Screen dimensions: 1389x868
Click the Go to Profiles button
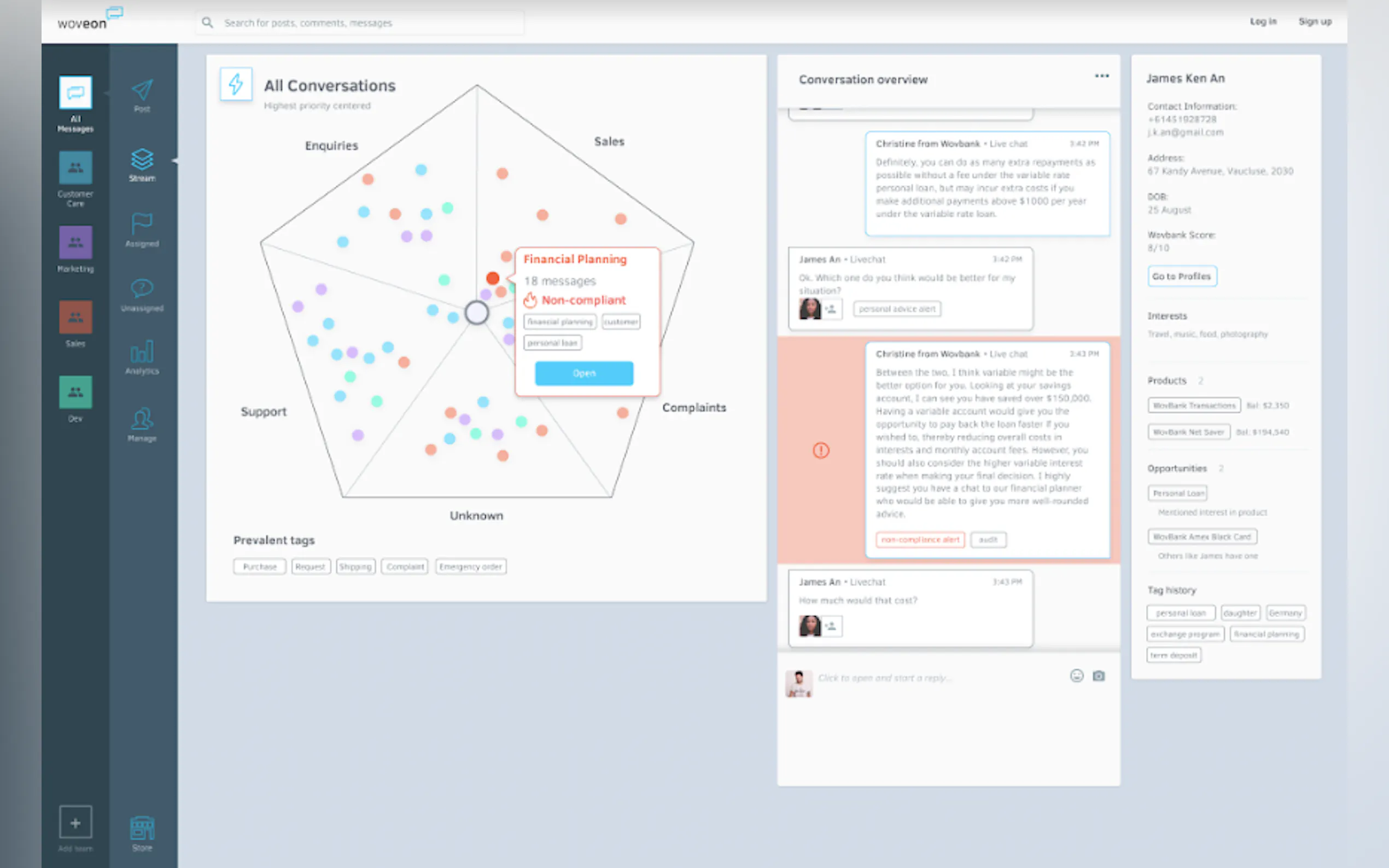1182,277
